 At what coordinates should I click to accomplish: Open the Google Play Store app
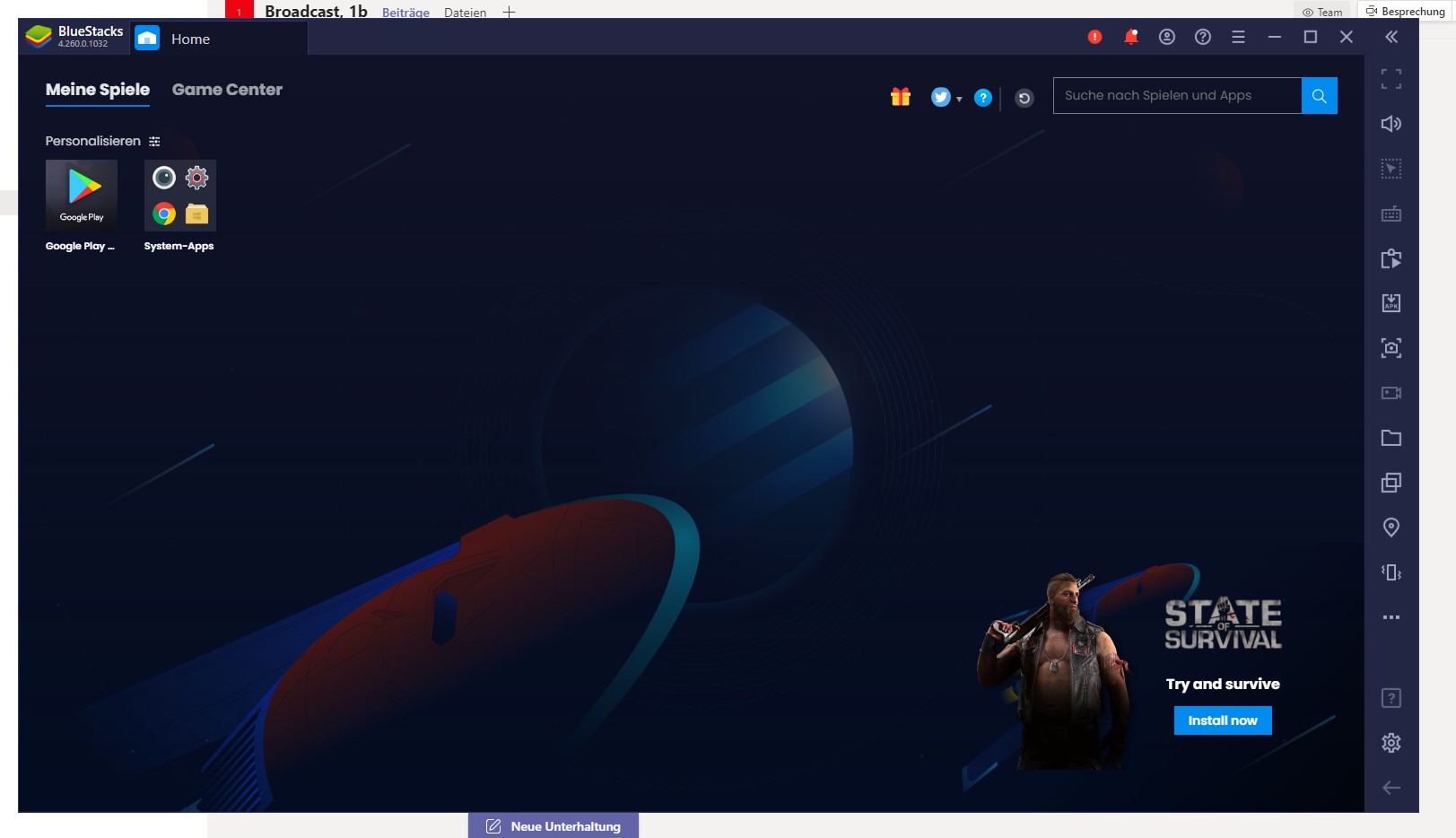point(82,196)
